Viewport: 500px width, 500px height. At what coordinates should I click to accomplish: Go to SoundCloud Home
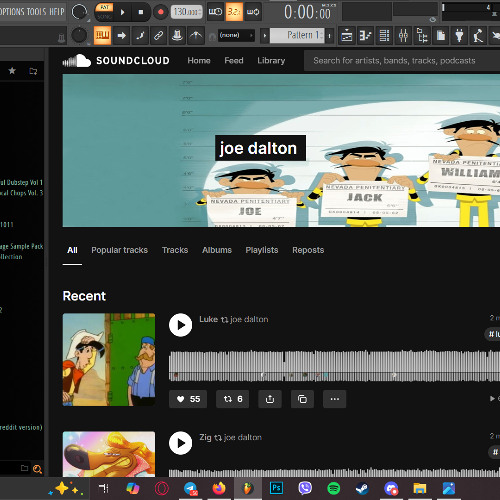199,61
